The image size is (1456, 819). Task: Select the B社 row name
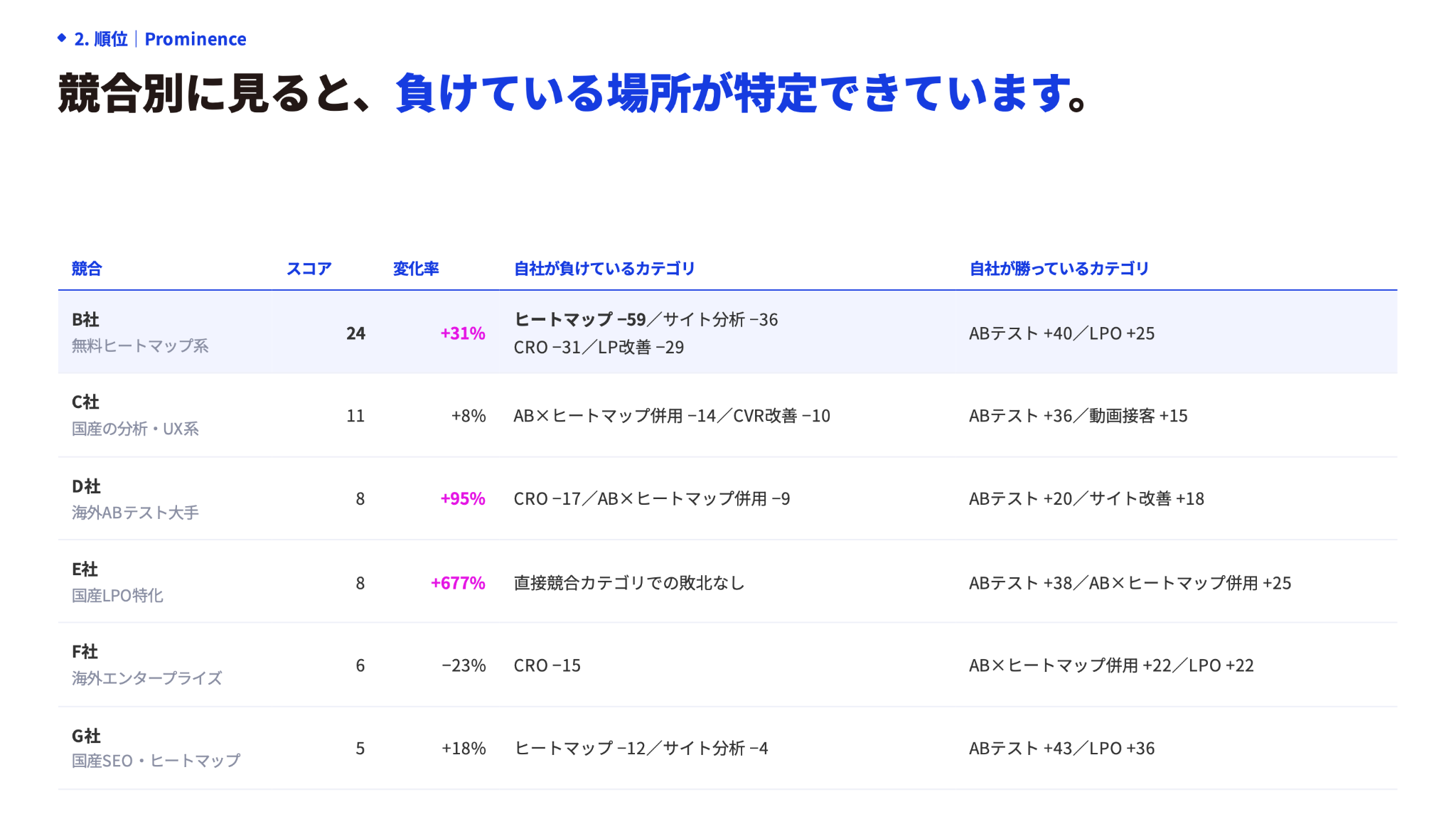click(85, 320)
